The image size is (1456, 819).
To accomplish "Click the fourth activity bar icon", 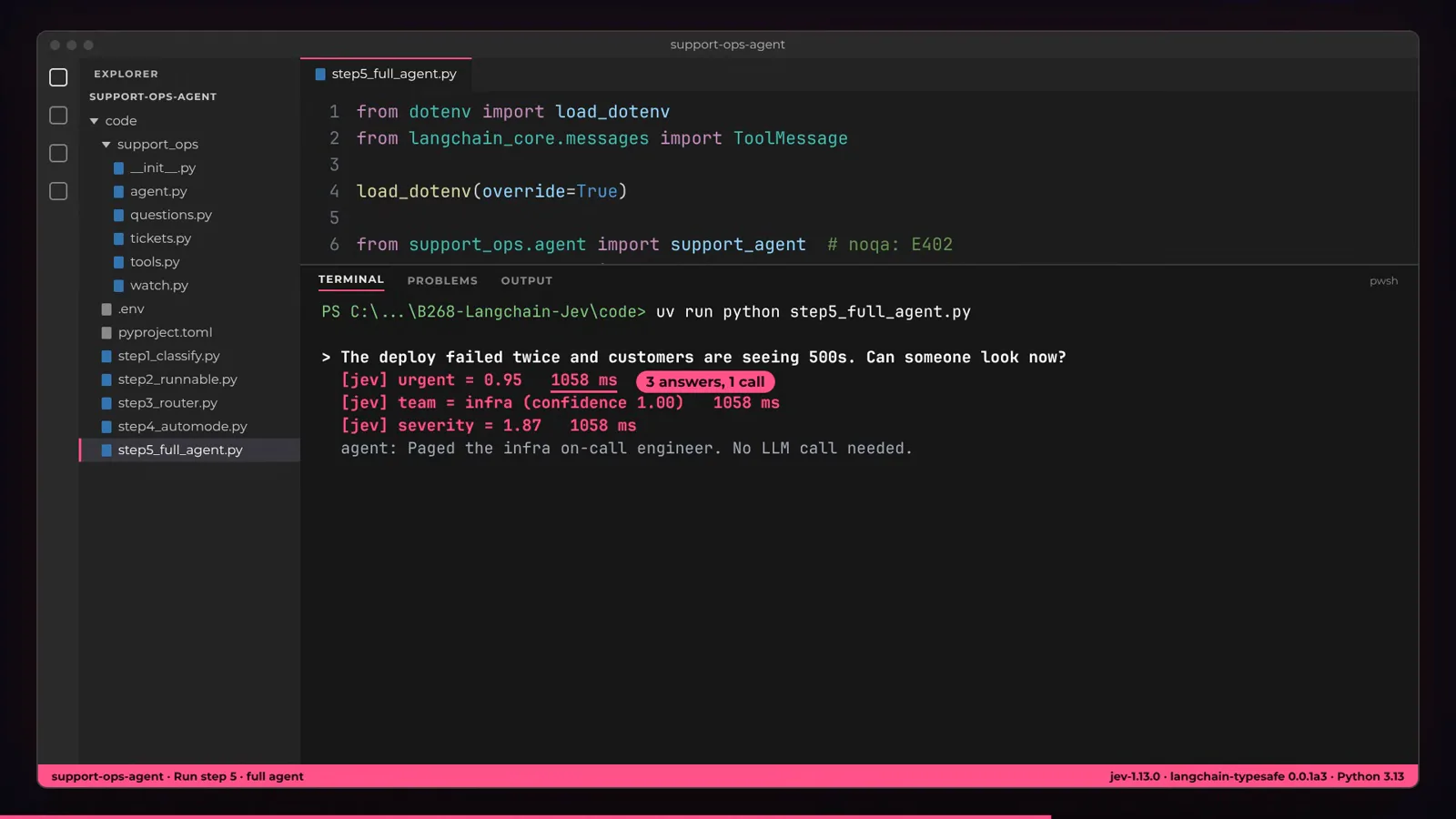I will click(x=58, y=191).
